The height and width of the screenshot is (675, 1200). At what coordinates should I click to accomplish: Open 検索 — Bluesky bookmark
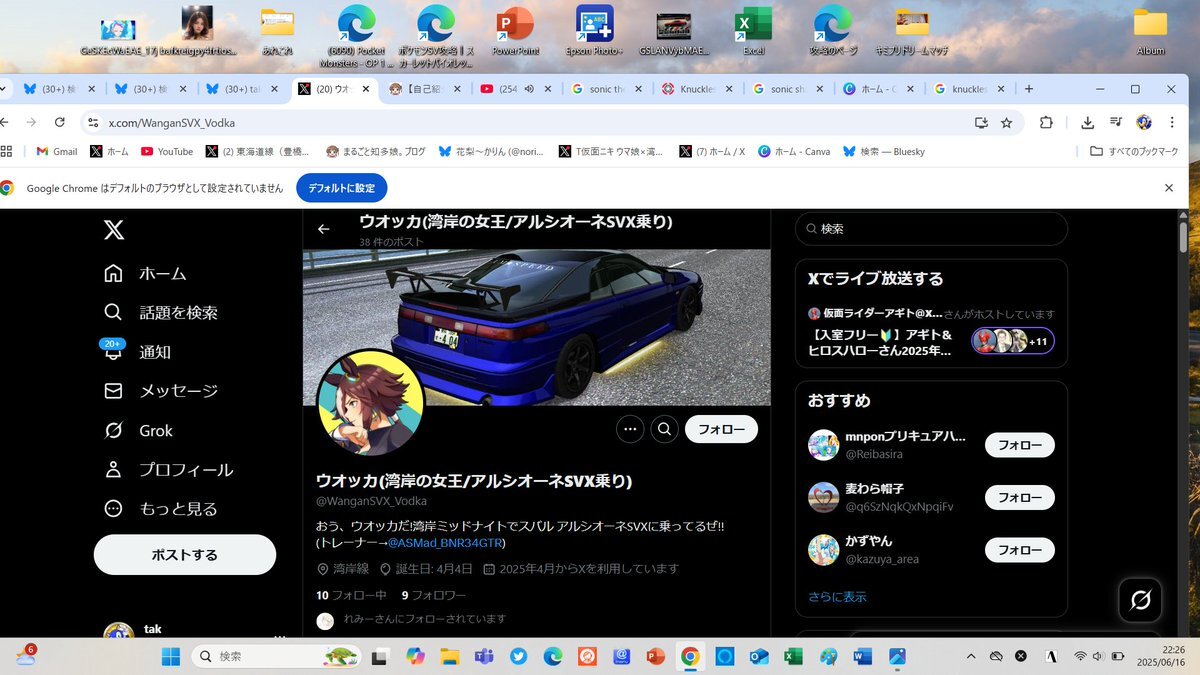pyautogui.click(x=884, y=152)
